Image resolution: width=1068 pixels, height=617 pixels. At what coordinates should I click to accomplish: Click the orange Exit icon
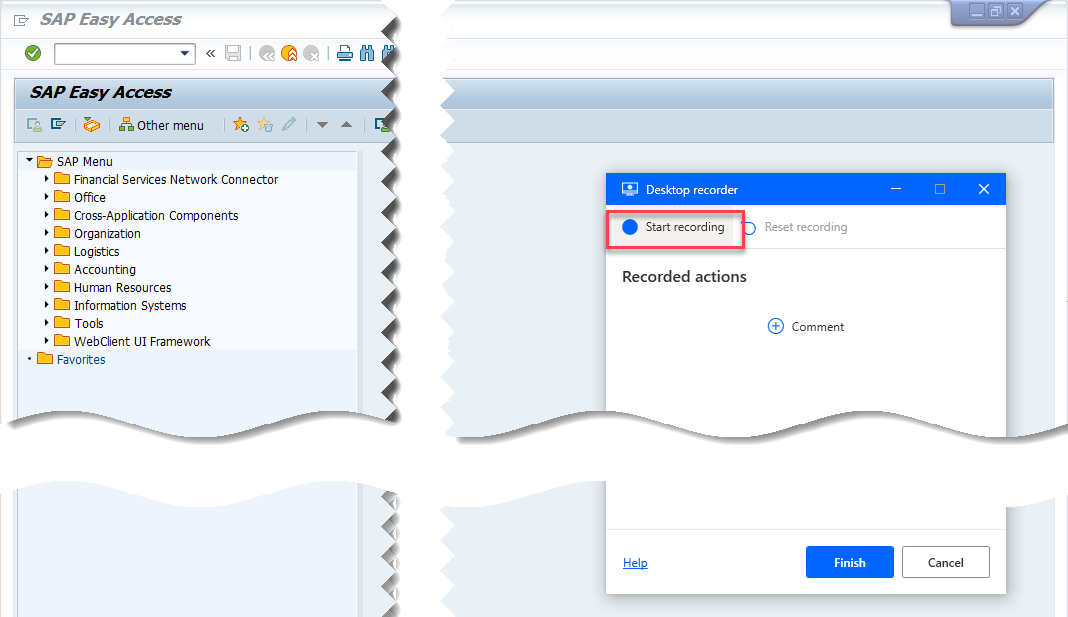click(x=289, y=53)
